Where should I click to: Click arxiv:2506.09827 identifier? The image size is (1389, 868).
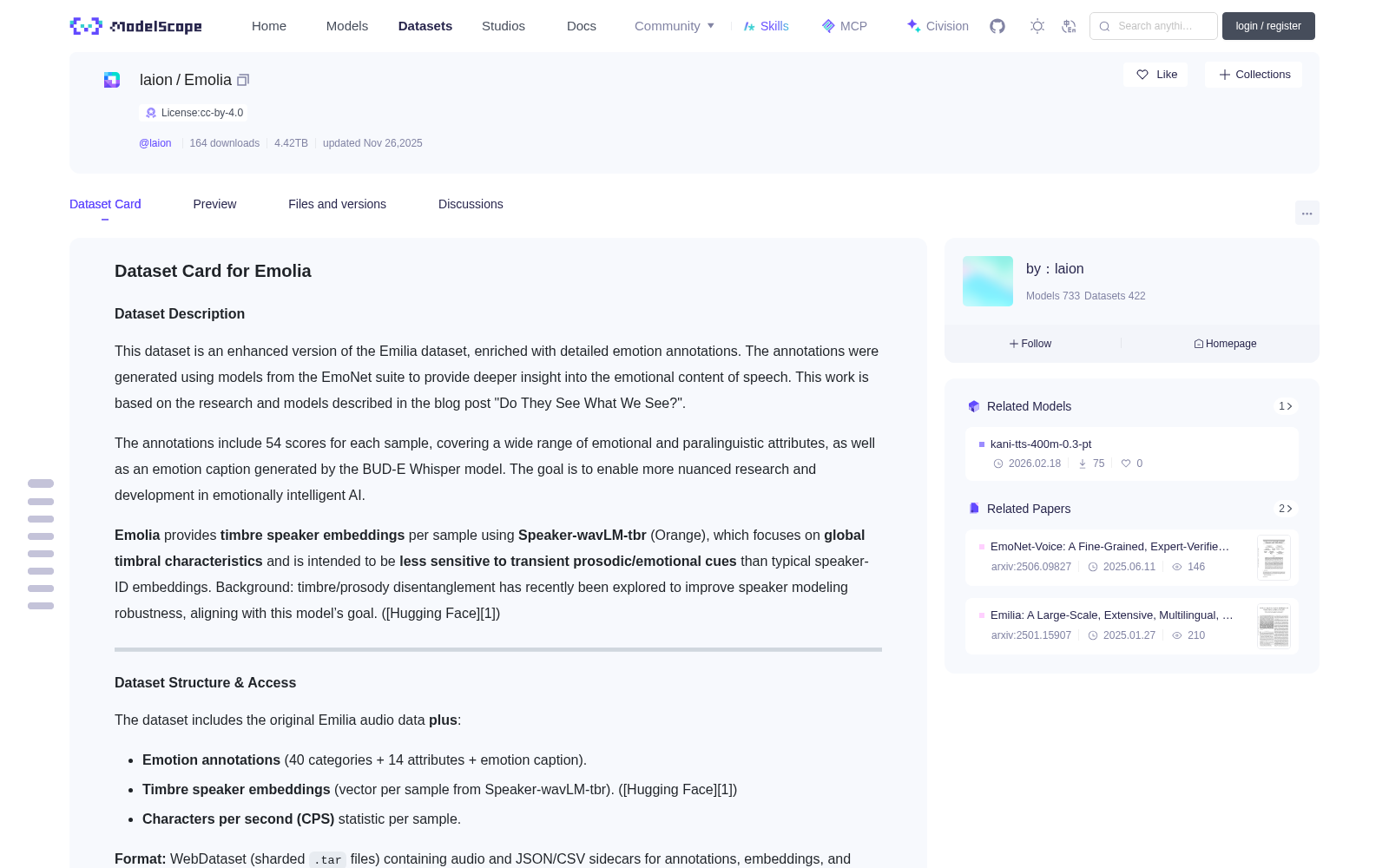tap(1031, 567)
